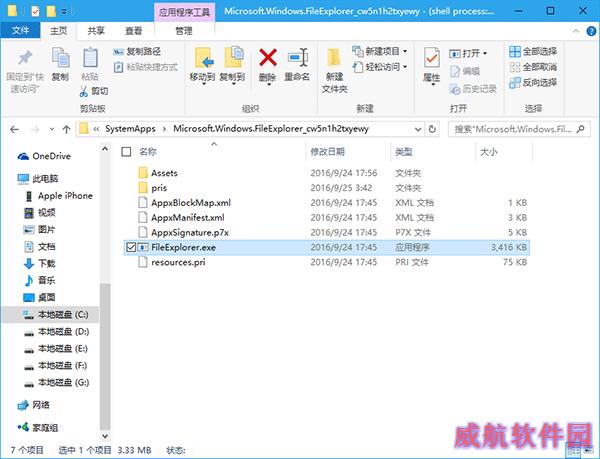Open the Easy access (轻松访问) dropdown
The image size is (600, 459).
click(x=380, y=67)
